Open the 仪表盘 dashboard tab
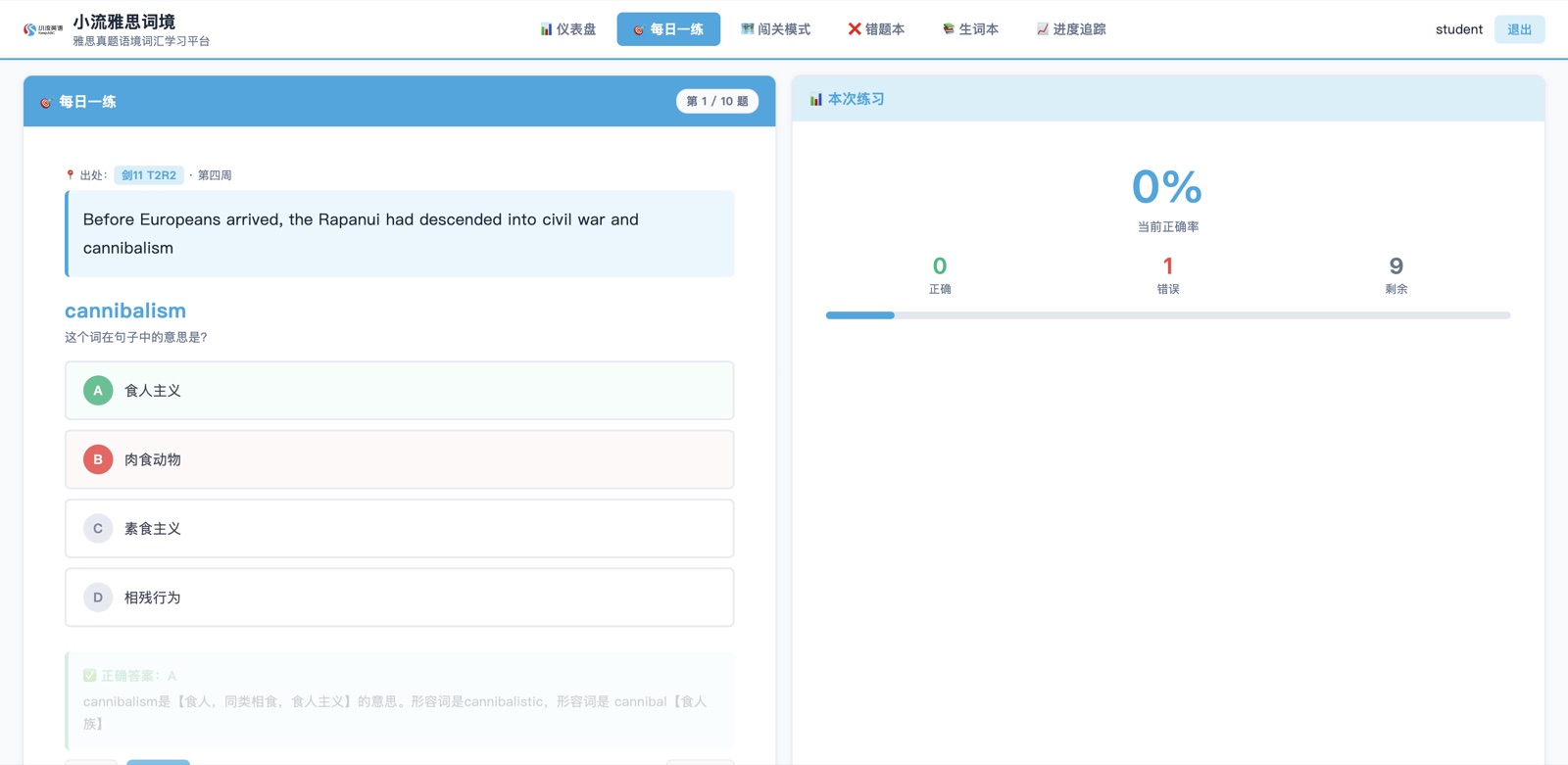The width and height of the screenshot is (1568, 765). (x=568, y=29)
